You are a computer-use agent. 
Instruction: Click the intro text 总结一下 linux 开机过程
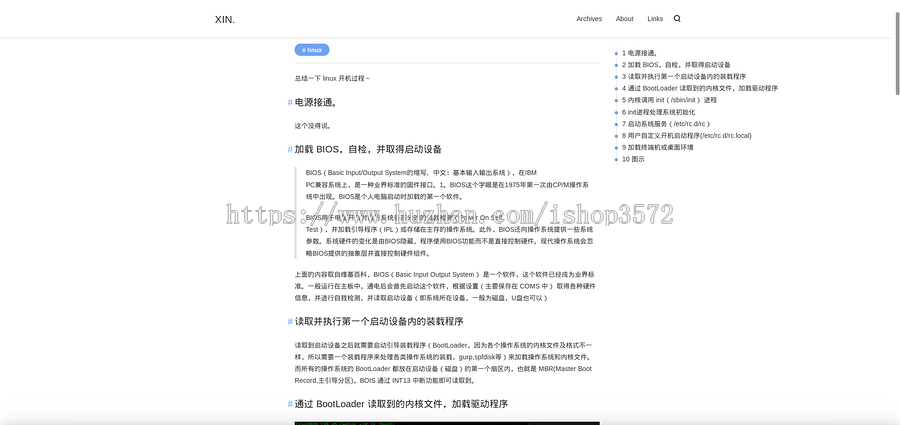coord(332,78)
